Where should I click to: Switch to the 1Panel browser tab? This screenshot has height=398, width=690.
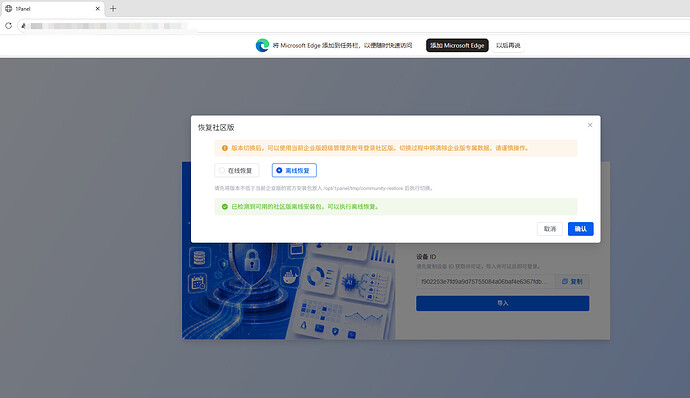(x=52, y=8)
